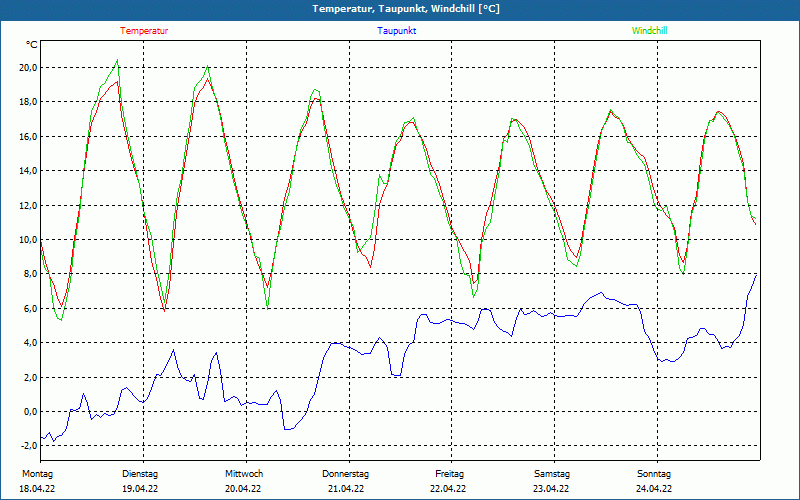Click the '19.04.22' date label
Viewport: 800px width, 500px height.
(140, 489)
